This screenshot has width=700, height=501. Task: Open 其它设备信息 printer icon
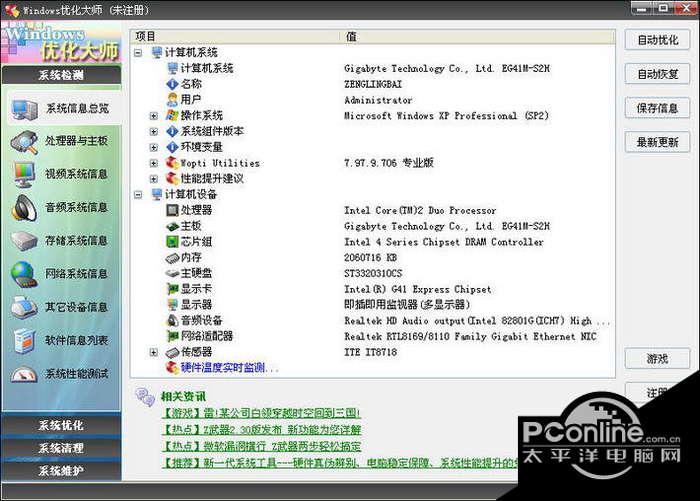24,307
